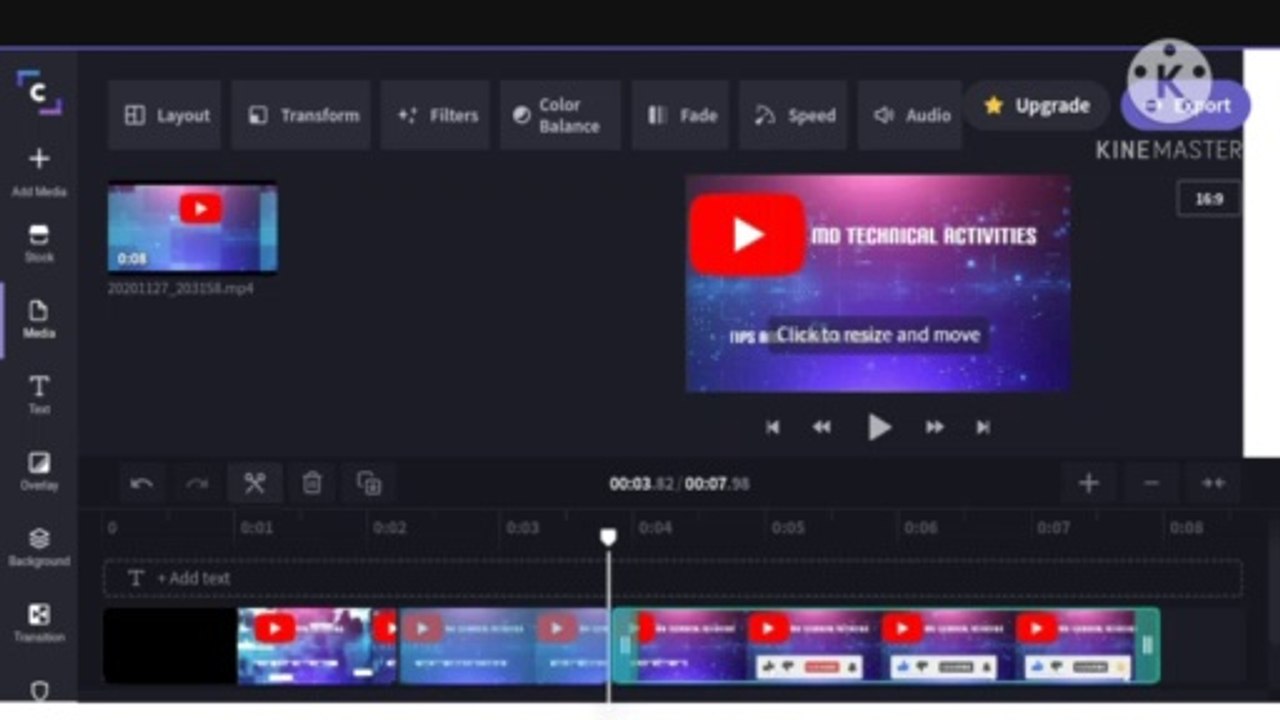Select the first video clip on timeline
1280x720 pixels.
pos(317,646)
